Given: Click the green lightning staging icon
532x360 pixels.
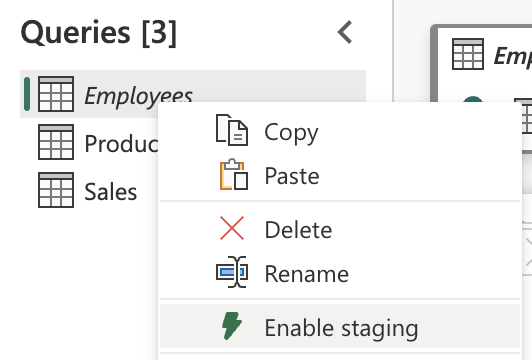Looking at the screenshot, I should (232, 326).
